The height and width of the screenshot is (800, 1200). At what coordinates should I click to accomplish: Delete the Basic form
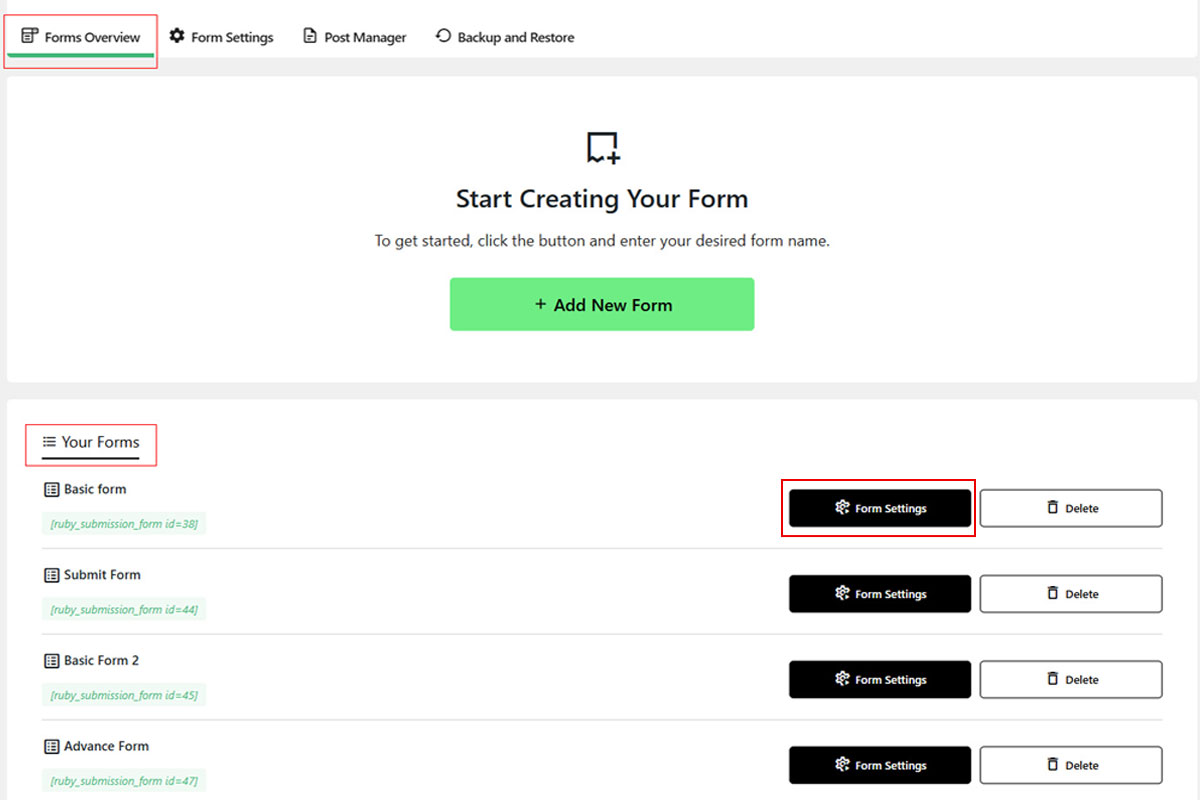coord(1071,508)
